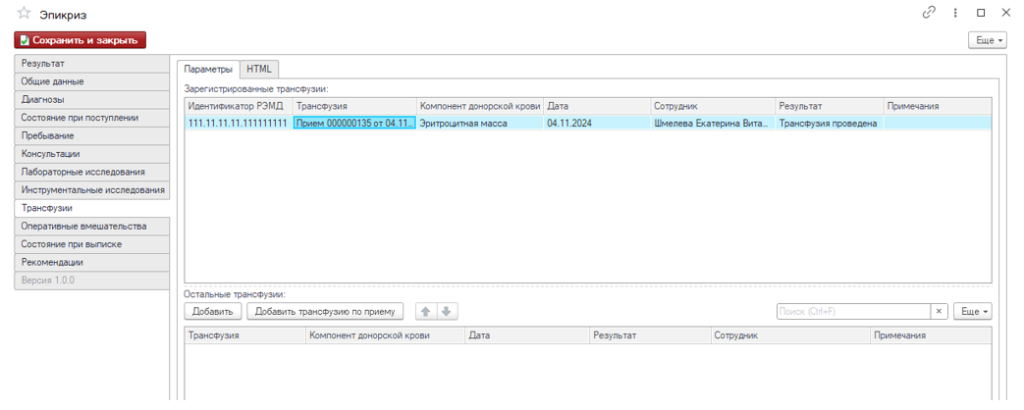Click Компонент донорской крови header in registered table

tap(480, 106)
